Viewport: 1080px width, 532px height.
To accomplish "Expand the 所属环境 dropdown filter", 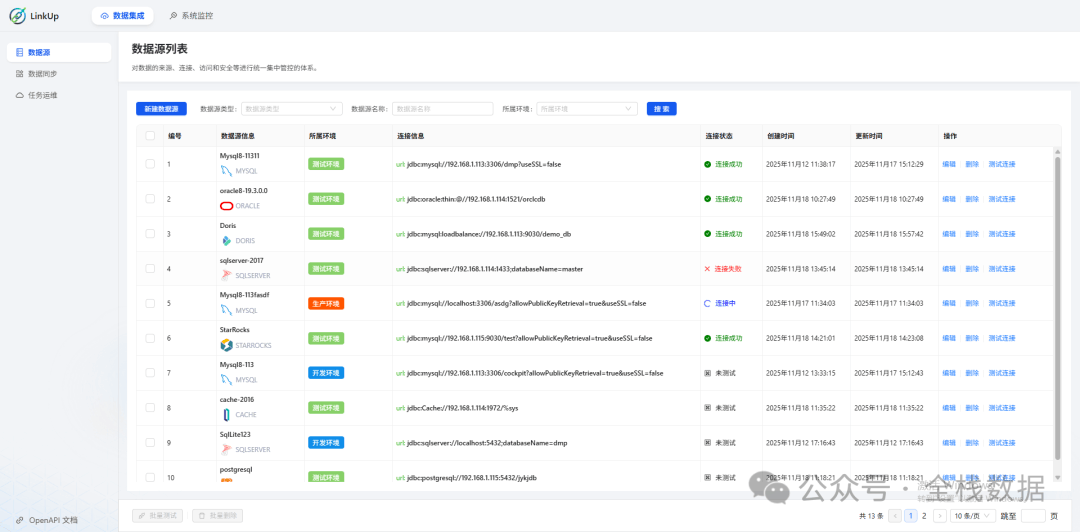I will pyautogui.click(x=586, y=109).
